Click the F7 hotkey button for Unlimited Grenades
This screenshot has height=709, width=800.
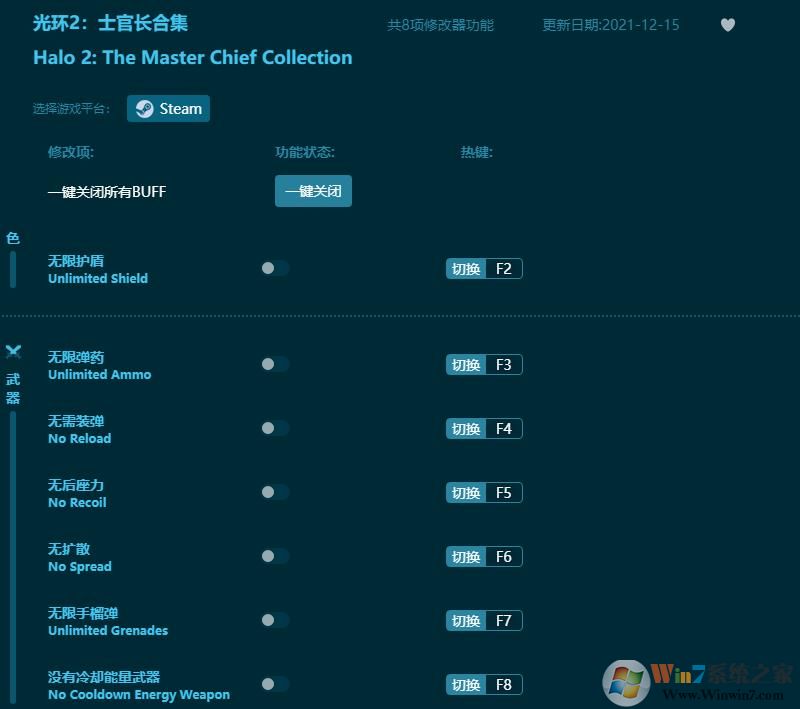click(x=503, y=620)
